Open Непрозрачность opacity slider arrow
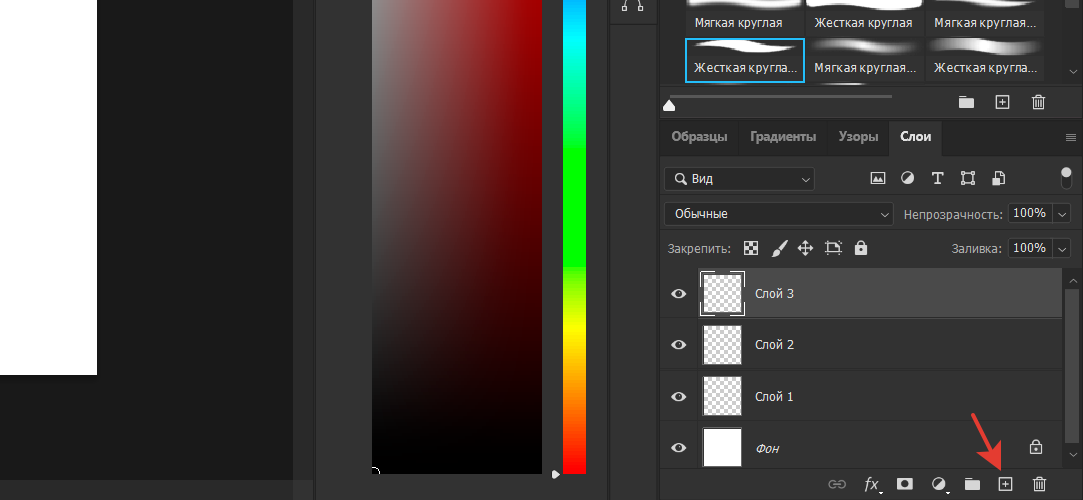 tap(1062, 213)
